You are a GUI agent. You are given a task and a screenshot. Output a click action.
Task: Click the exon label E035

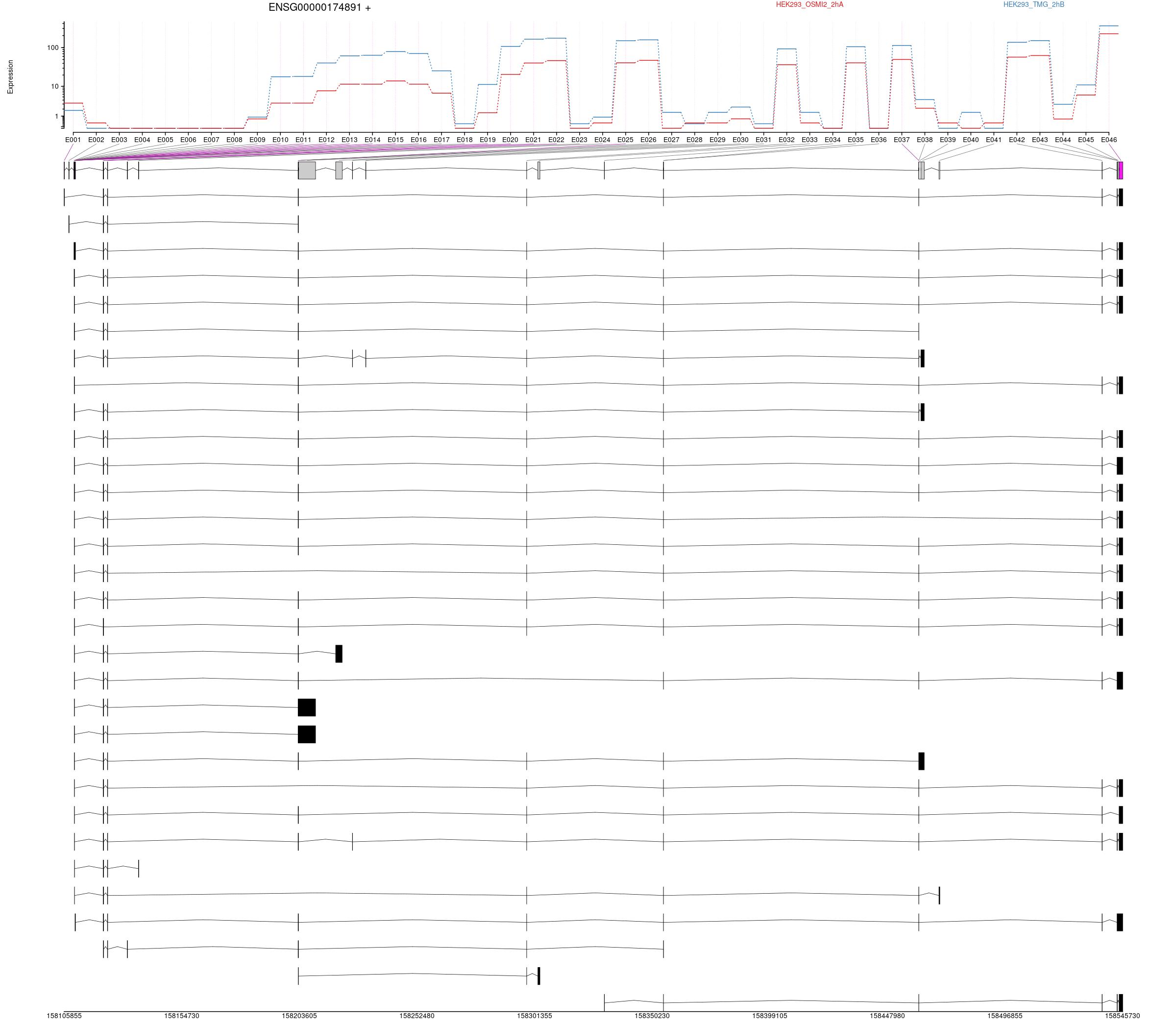[x=856, y=140]
